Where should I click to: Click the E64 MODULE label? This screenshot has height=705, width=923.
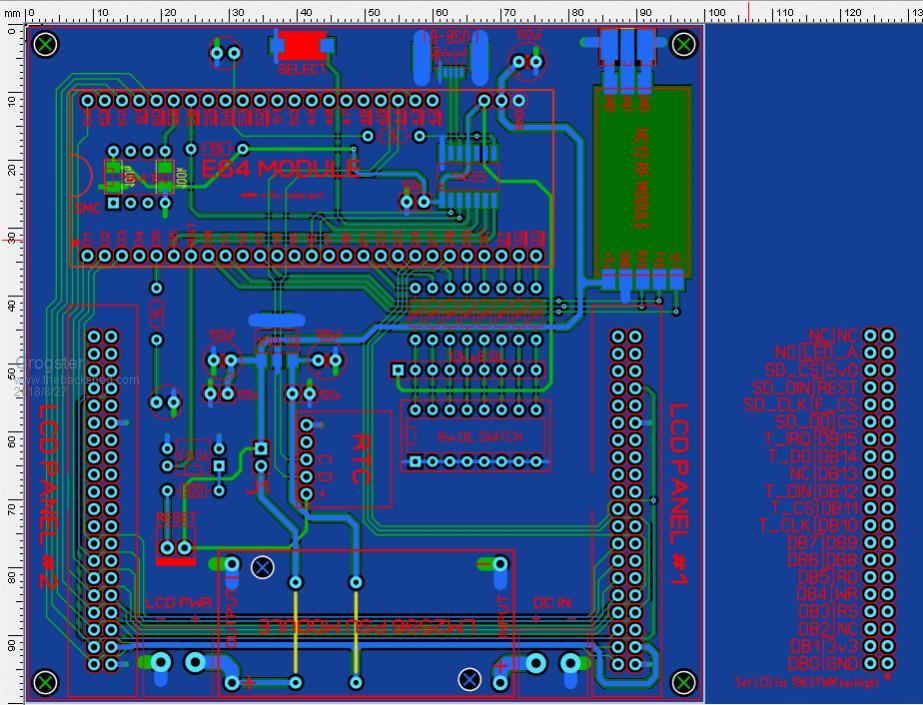280,170
